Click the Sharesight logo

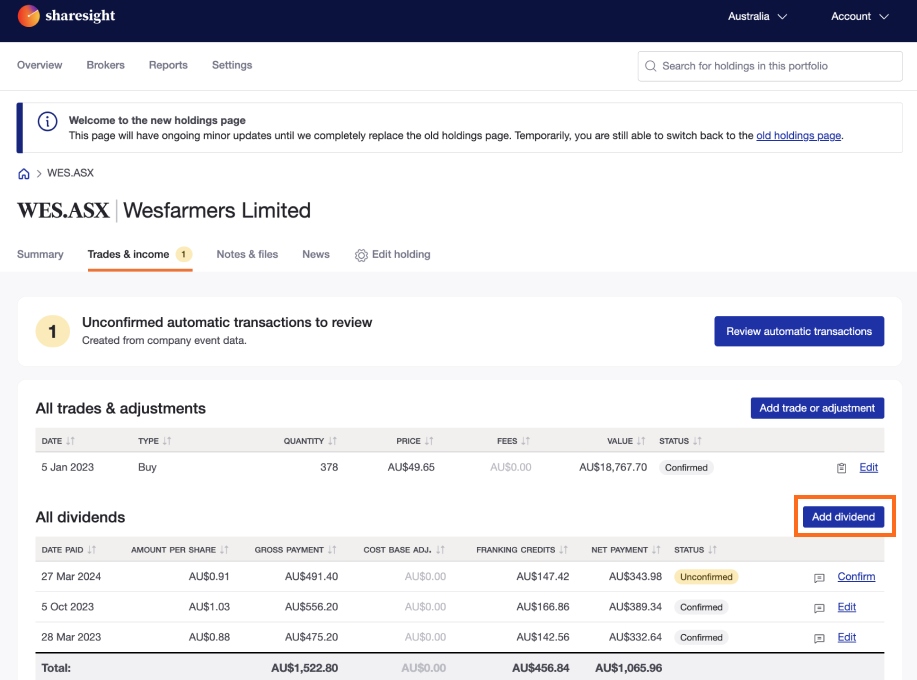66,16
